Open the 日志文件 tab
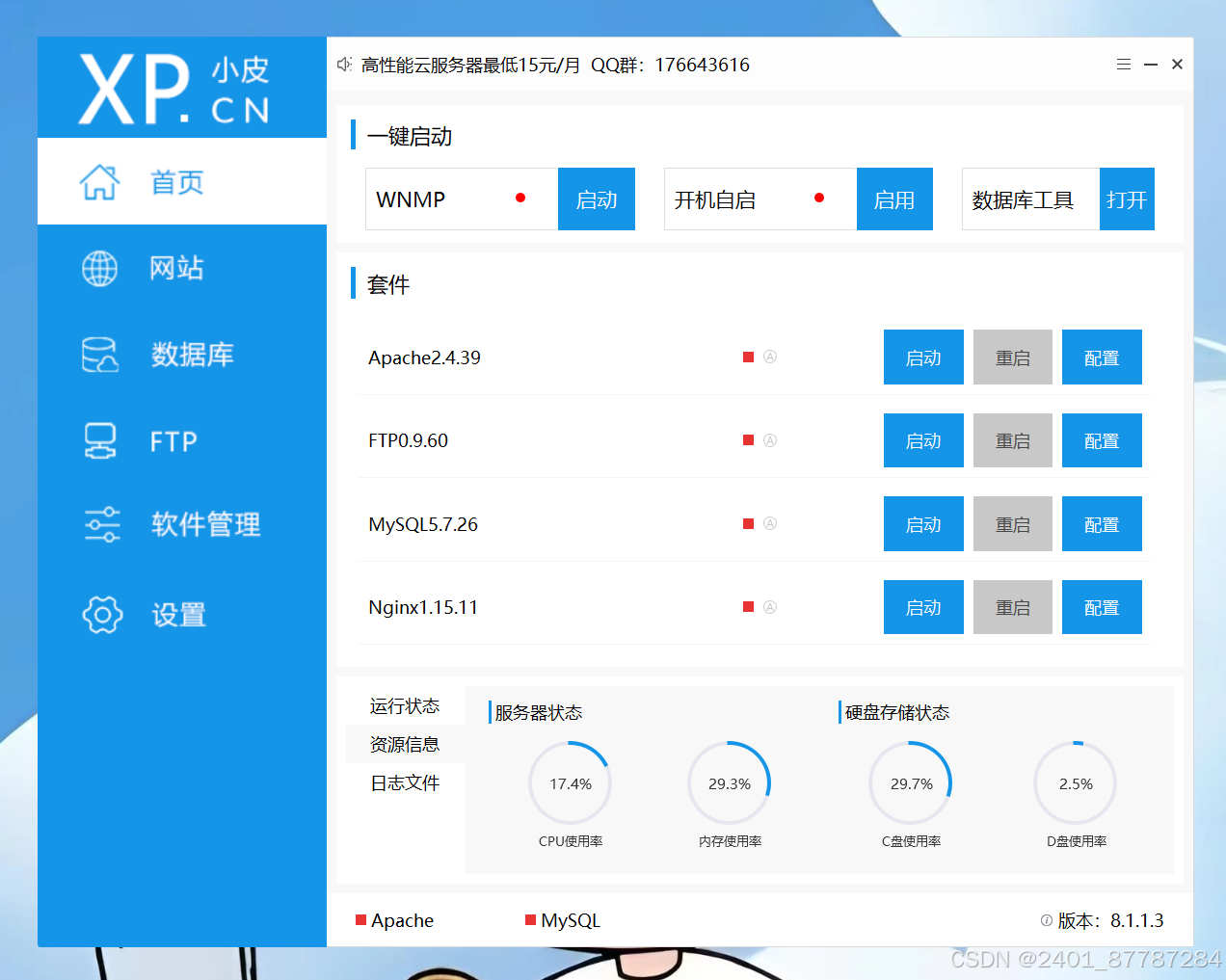This screenshot has height=980, width=1226. [x=405, y=782]
